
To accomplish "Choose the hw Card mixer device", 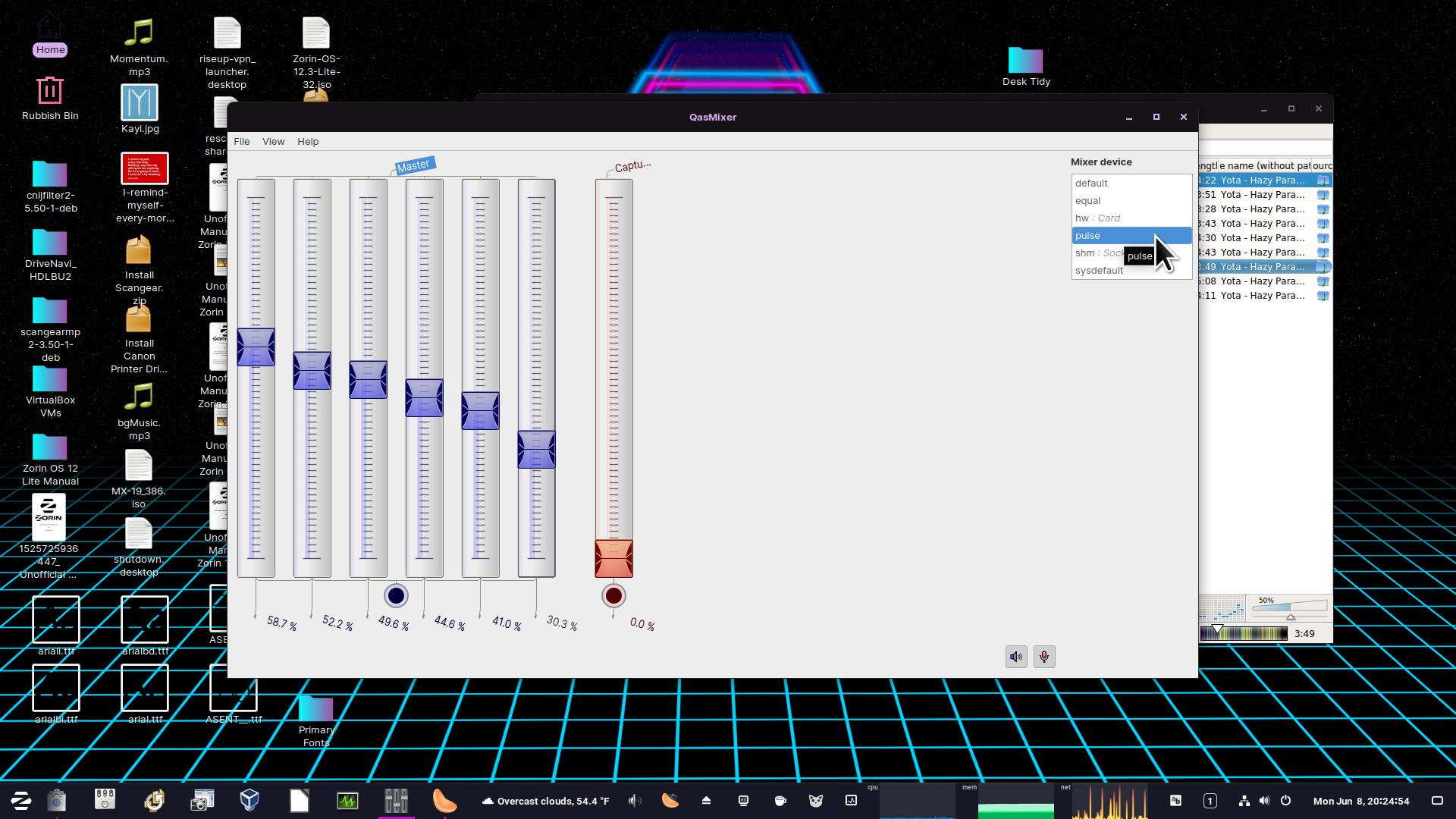I will (x=1097, y=218).
